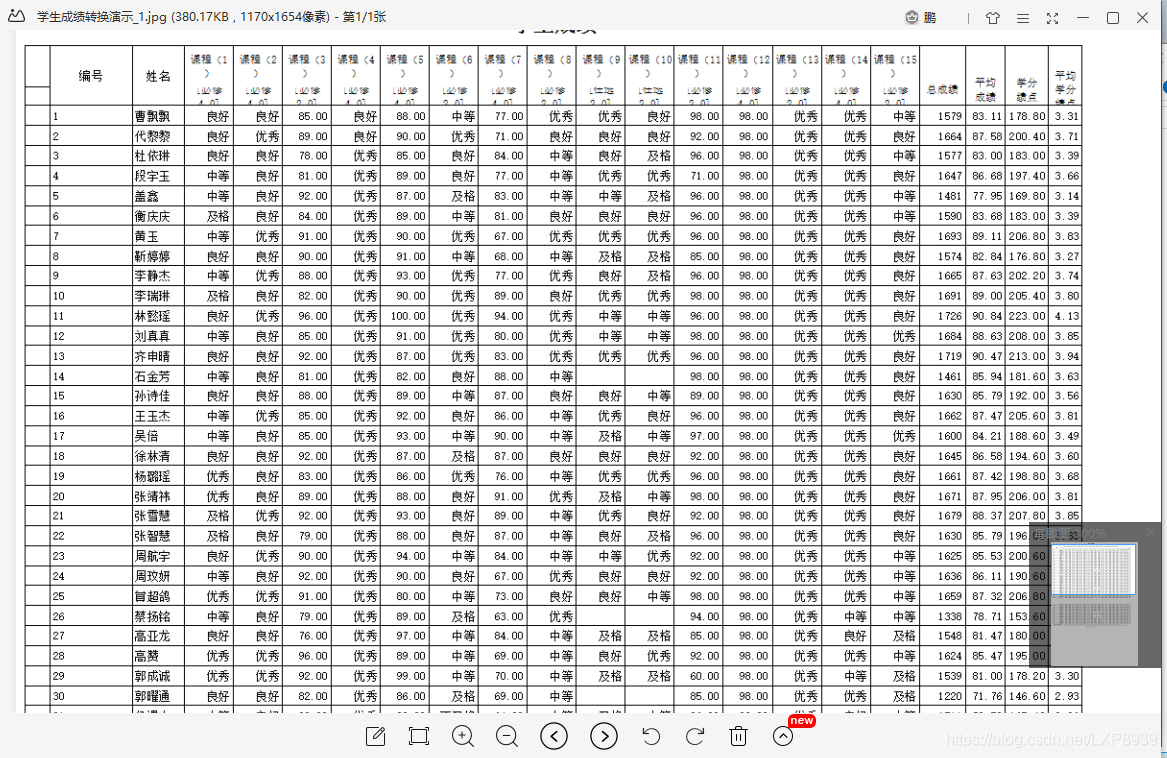Open the hamburger main menu

coord(1023,18)
